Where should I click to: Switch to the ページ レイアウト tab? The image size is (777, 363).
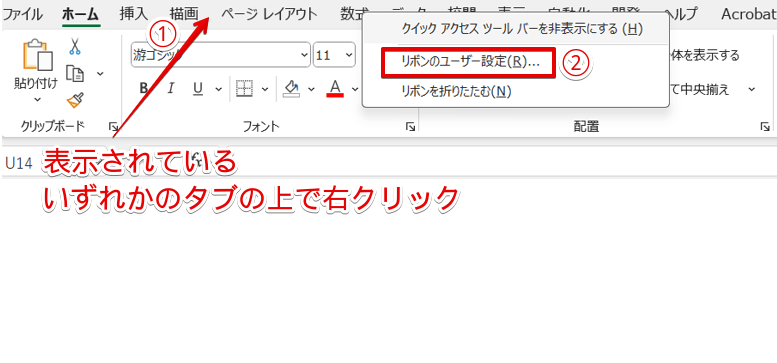point(269,14)
